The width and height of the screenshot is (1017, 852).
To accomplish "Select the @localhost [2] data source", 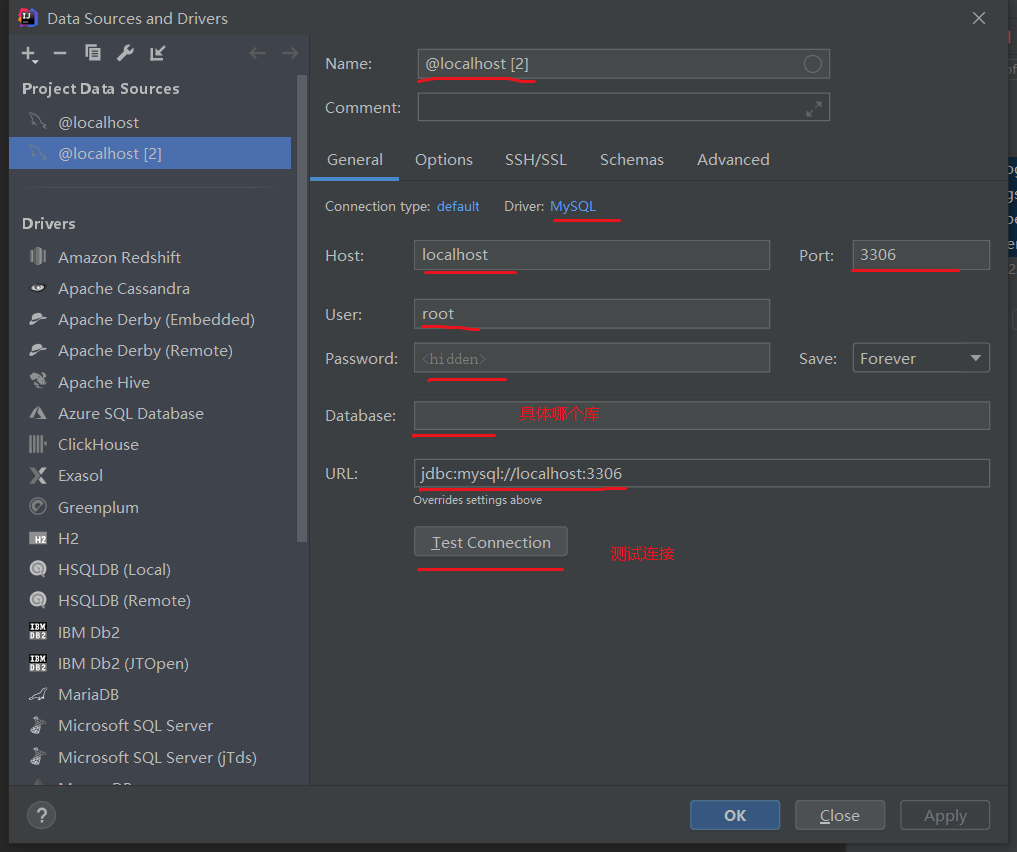I will point(150,153).
